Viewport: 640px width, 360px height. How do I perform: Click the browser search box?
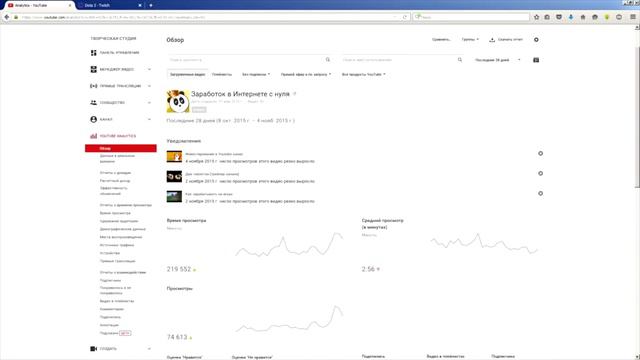[x=471, y=17]
